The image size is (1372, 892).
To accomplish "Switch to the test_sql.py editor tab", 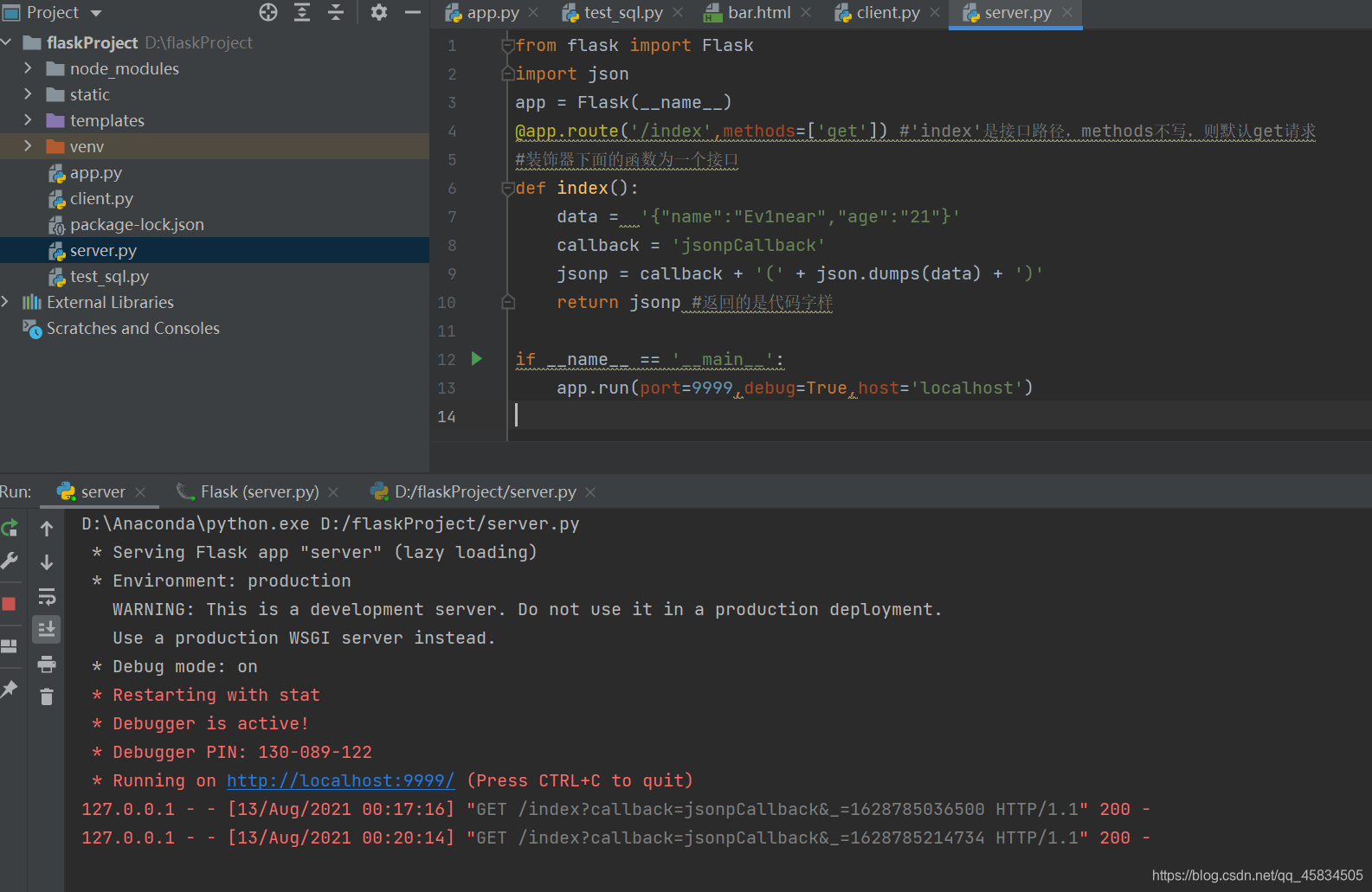I will tap(623, 13).
